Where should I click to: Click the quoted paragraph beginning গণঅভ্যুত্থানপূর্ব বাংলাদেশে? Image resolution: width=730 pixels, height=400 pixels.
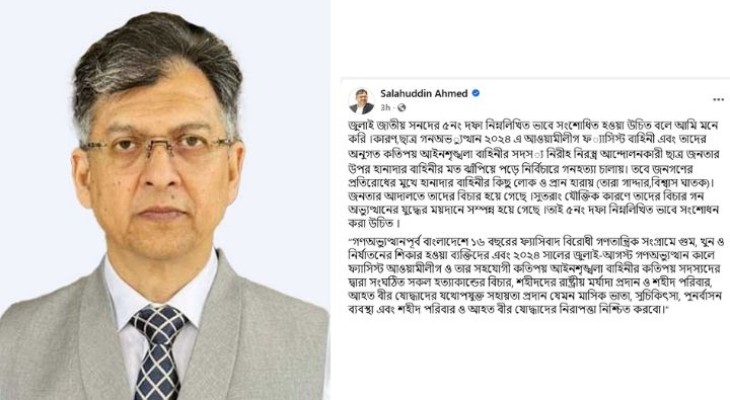click(536, 275)
